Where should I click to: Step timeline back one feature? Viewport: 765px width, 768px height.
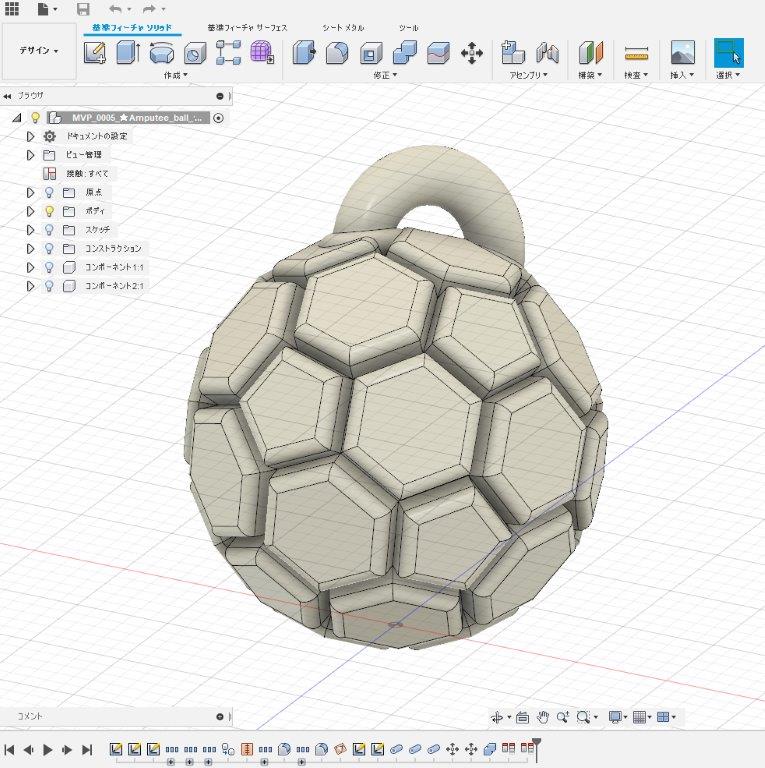pyautogui.click(x=28, y=749)
